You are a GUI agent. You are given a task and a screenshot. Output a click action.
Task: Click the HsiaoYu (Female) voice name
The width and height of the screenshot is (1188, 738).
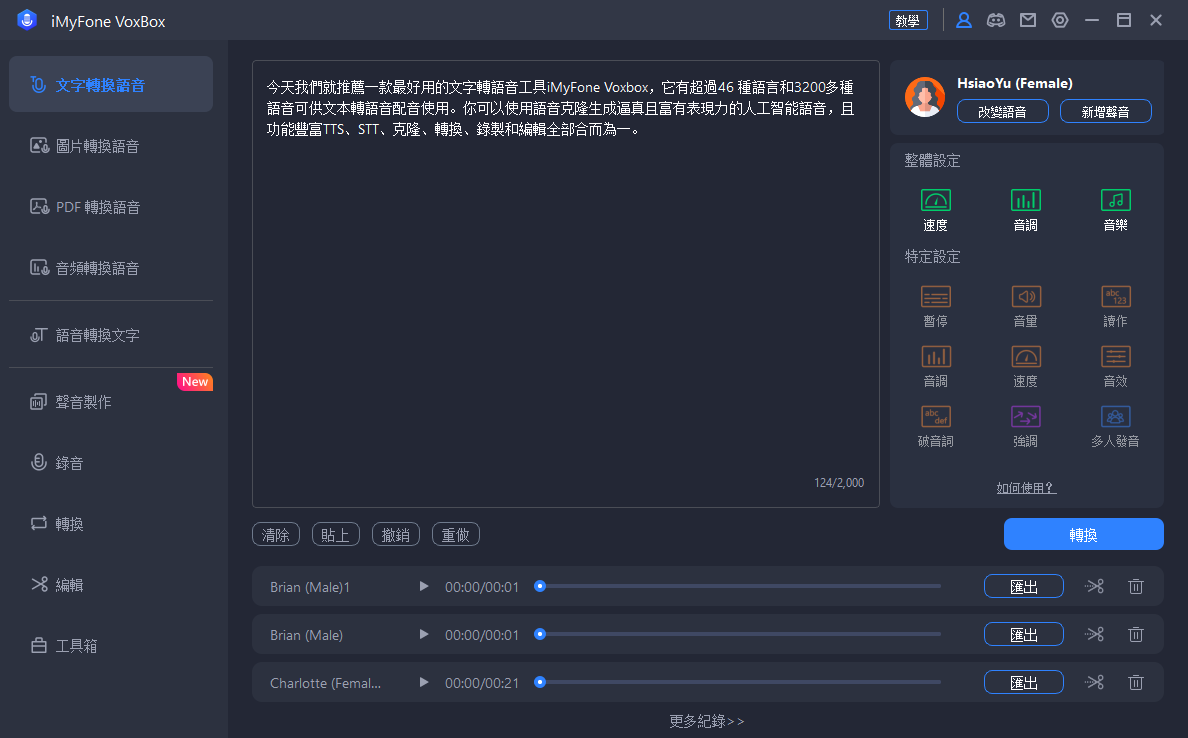1014,83
